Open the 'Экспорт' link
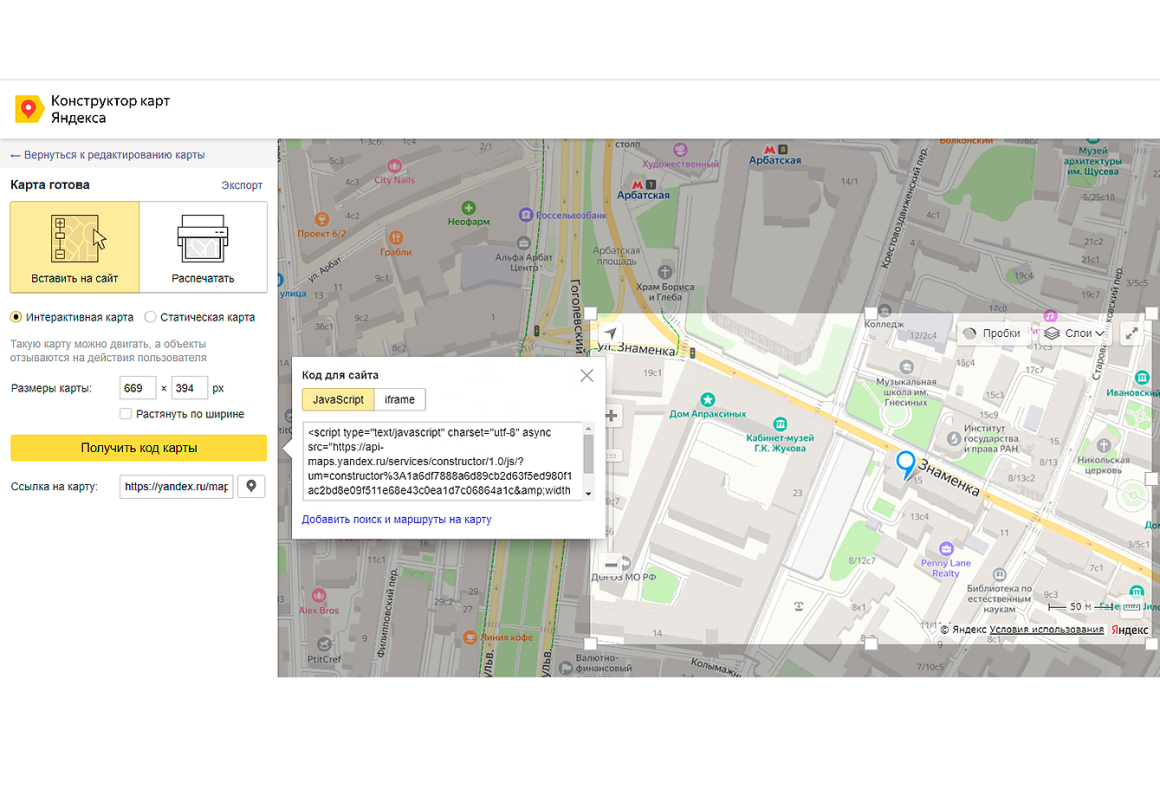Viewport: 1160px width, 802px height. [242, 185]
